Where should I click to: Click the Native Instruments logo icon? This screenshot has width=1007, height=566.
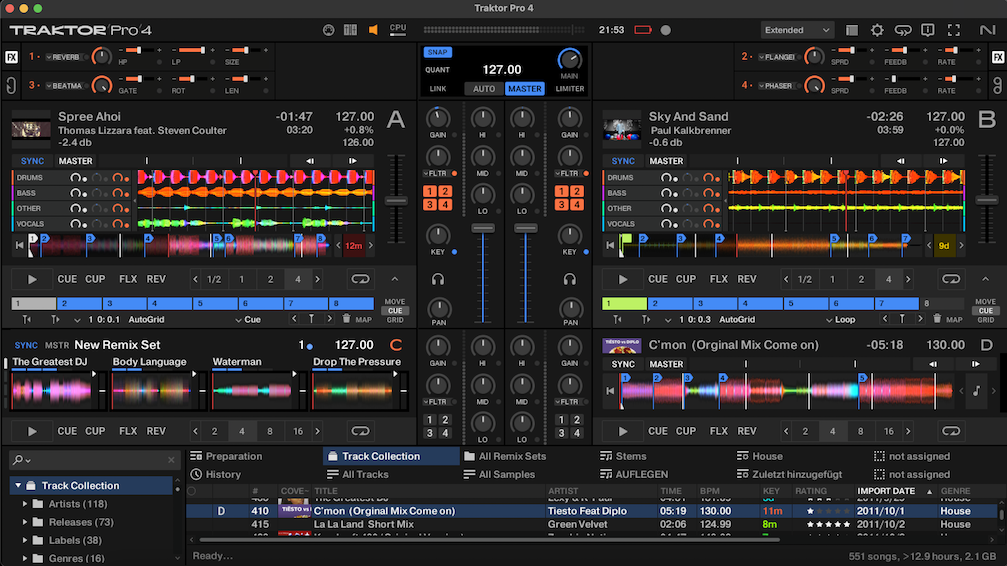pyautogui.click(x=987, y=30)
